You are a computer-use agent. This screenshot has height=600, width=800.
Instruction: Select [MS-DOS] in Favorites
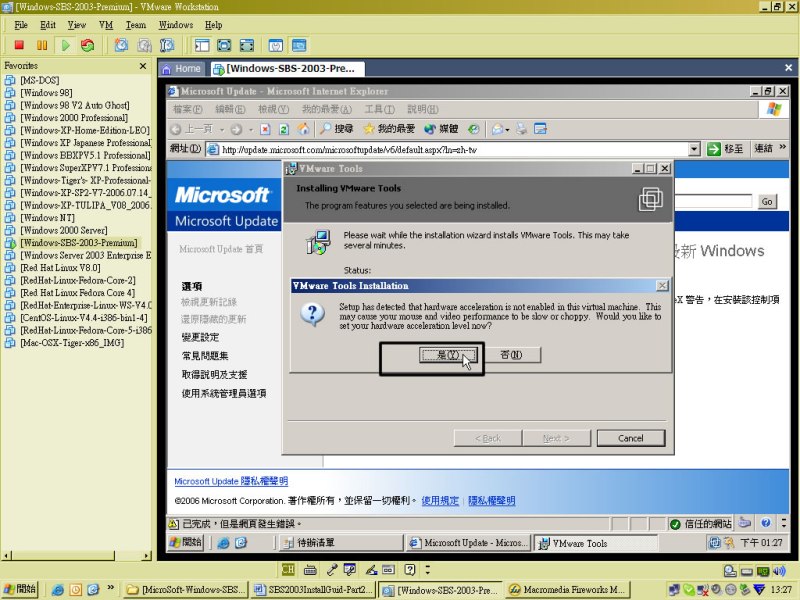click(x=40, y=80)
